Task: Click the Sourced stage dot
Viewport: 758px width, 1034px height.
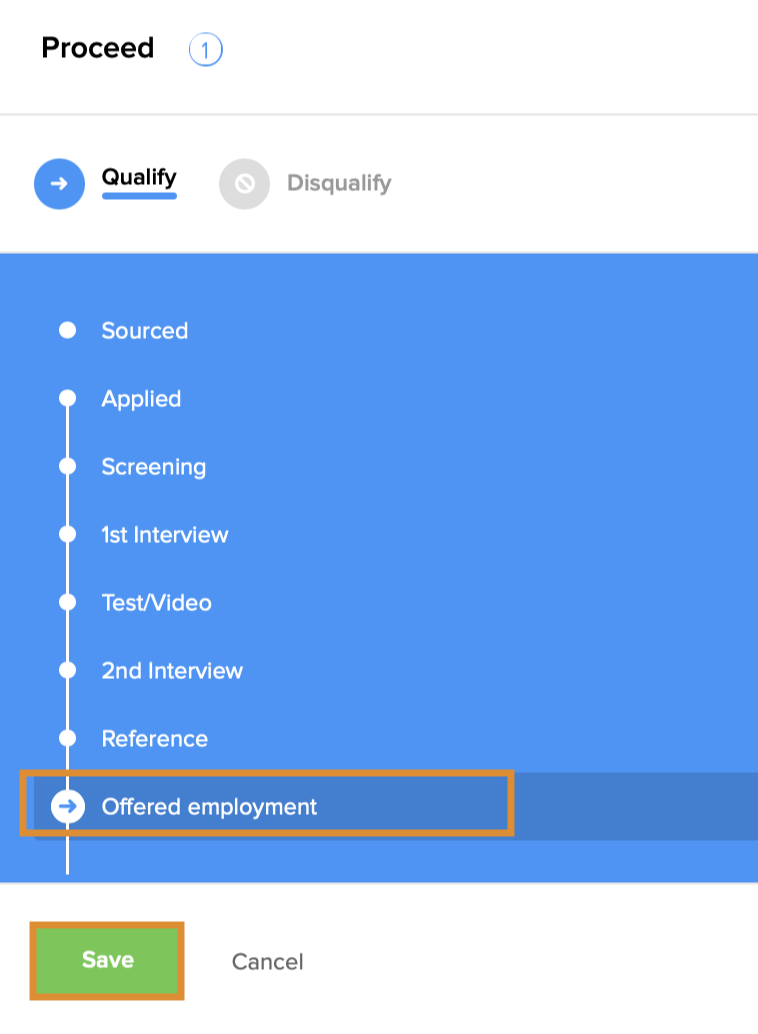Action: click(x=67, y=330)
